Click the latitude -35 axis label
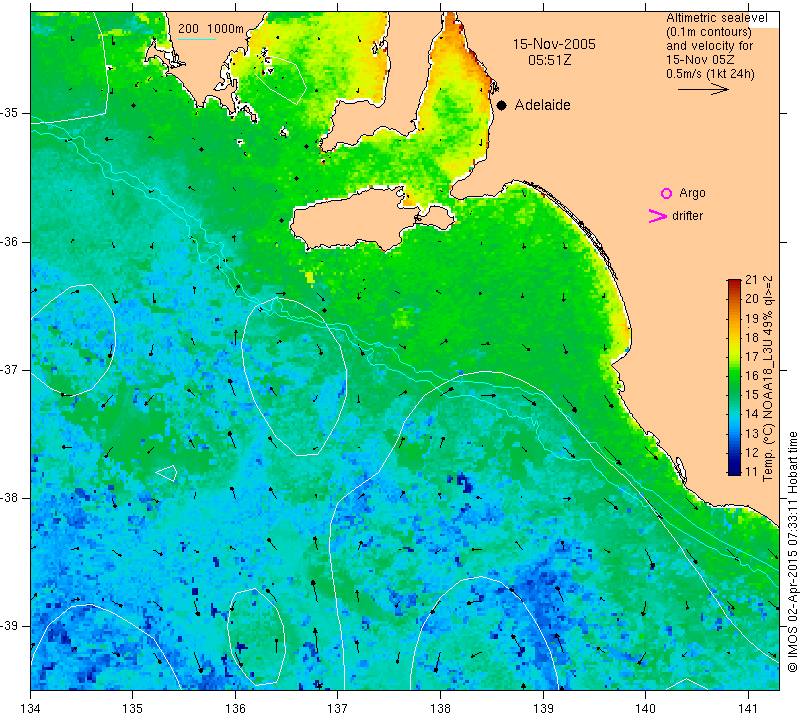 pos(9,113)
